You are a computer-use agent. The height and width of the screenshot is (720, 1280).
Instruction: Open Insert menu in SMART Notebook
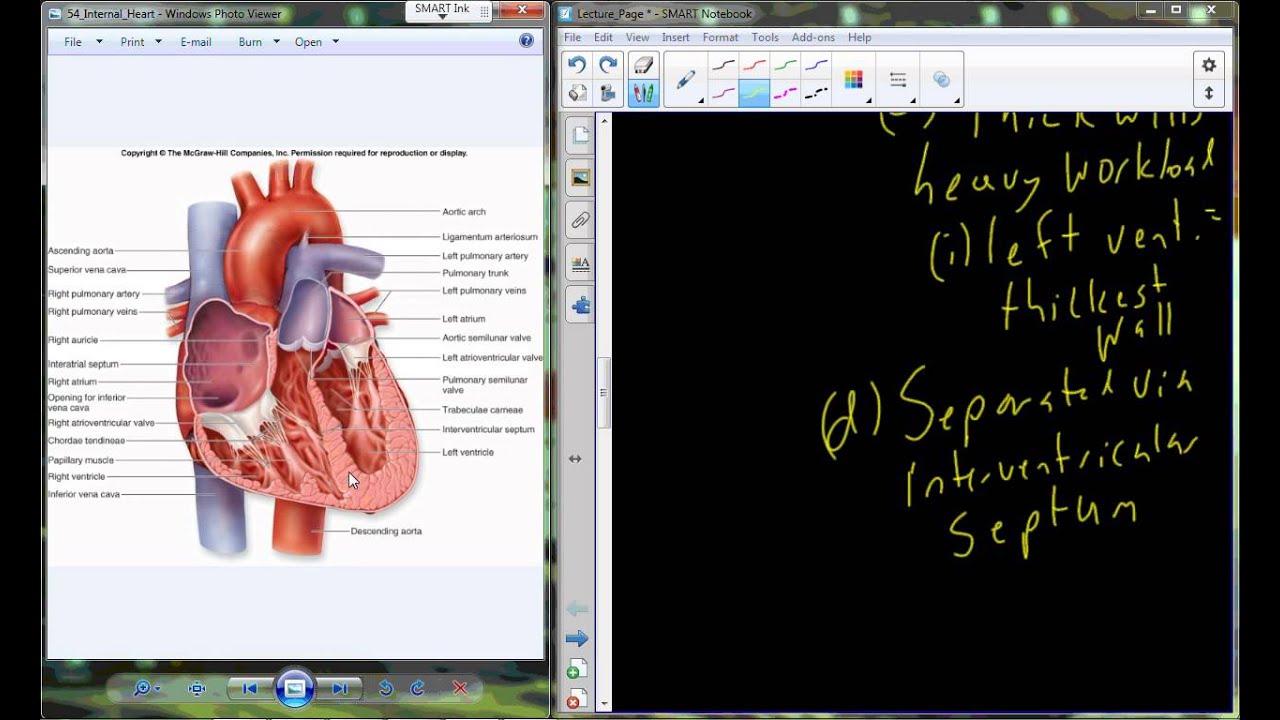(676, 37)
